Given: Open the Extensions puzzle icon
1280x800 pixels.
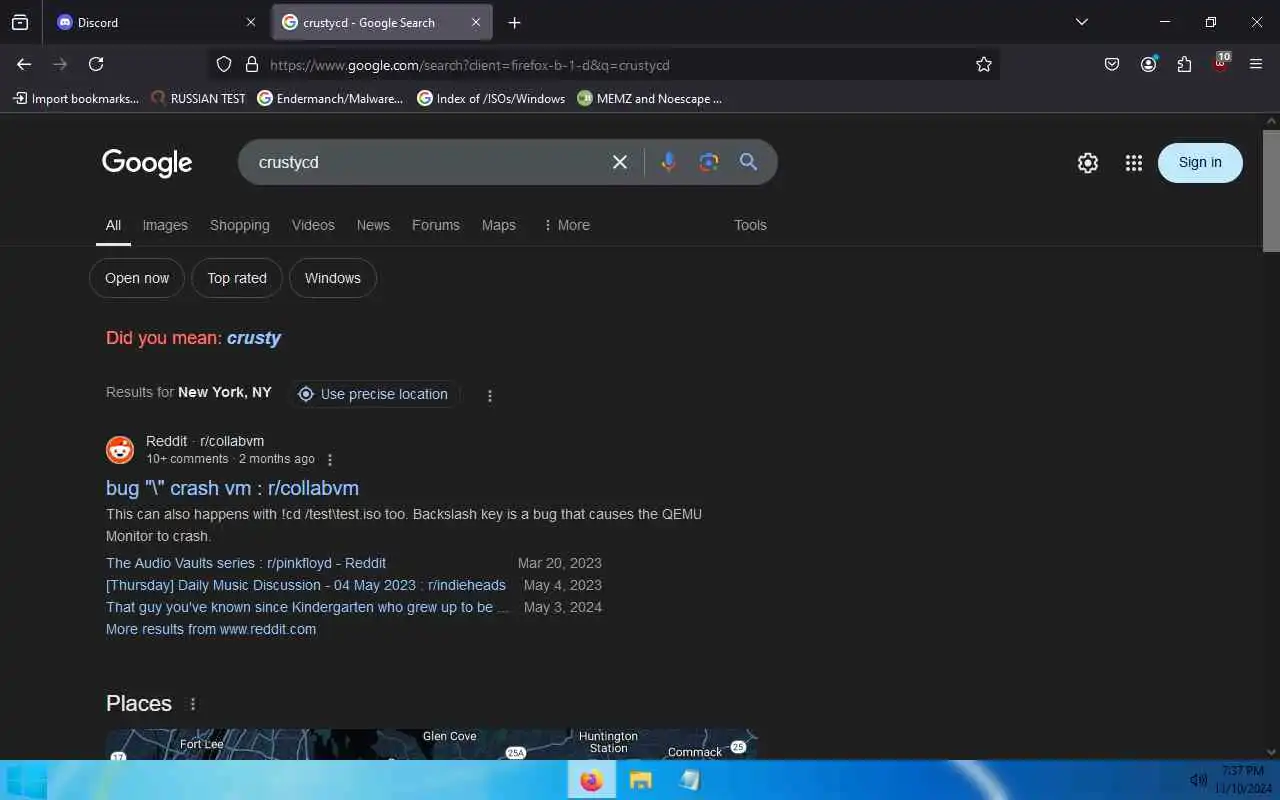Looking at the screenshot, I should (x=1184, y=64).
